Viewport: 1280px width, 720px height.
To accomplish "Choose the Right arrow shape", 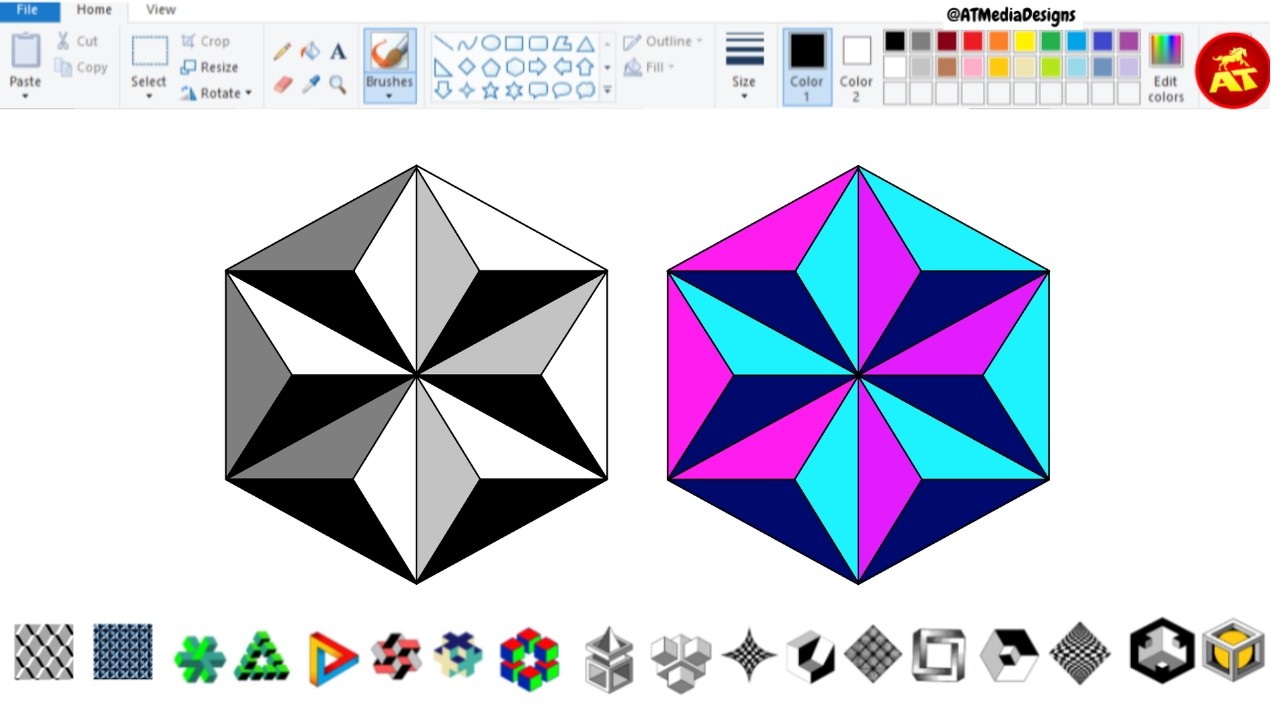I will pos(538,67).
